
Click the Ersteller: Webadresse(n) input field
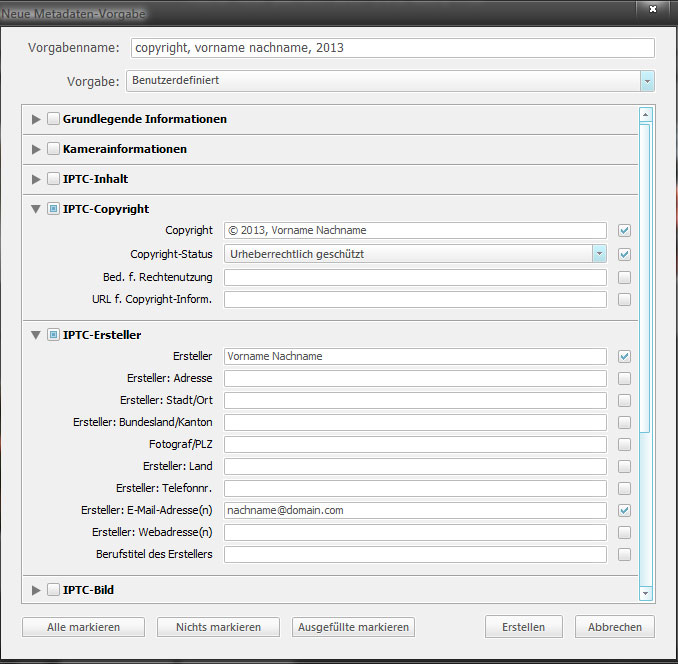(415, 532)
